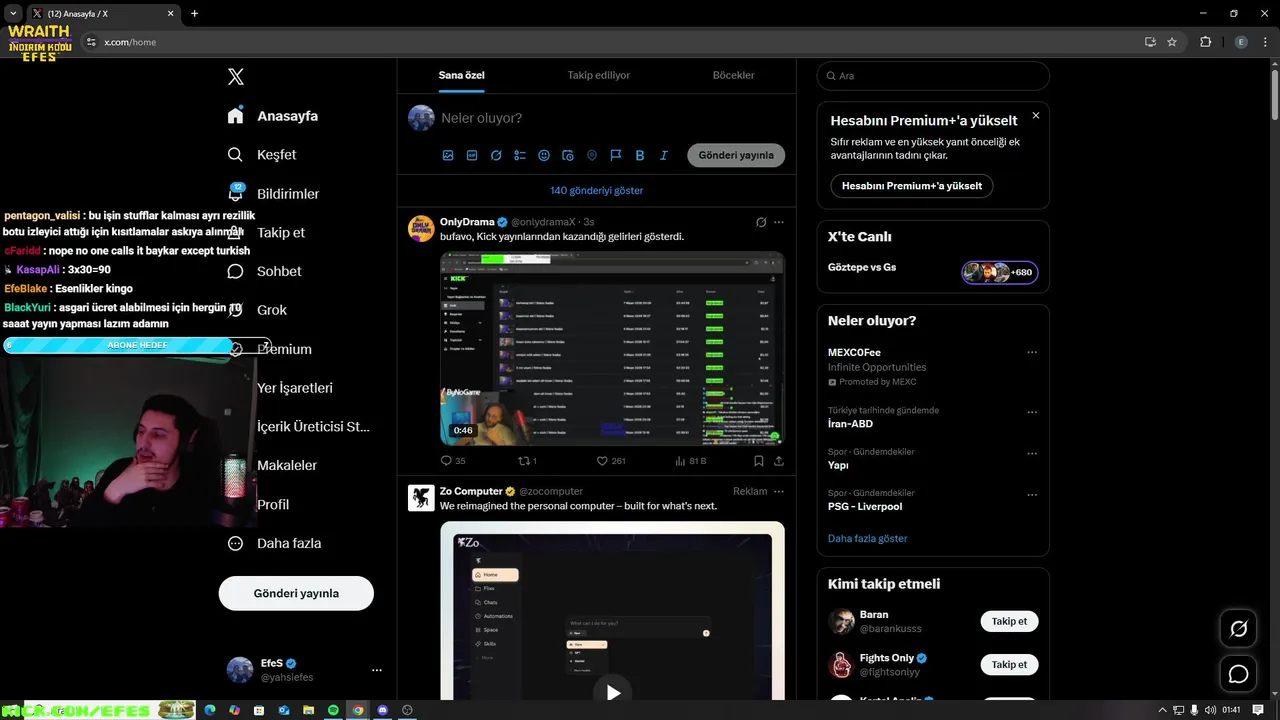1280x720 pixels.
Task: Toggle italic text formatting
Action: point(664,155)
